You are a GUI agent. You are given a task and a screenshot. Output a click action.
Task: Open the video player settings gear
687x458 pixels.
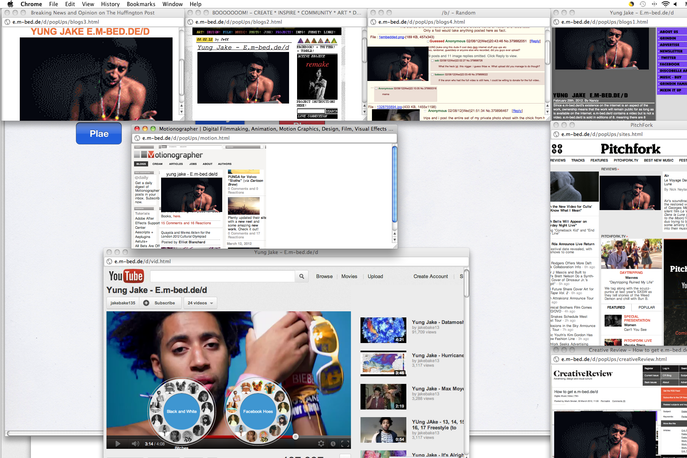(321, 441)
